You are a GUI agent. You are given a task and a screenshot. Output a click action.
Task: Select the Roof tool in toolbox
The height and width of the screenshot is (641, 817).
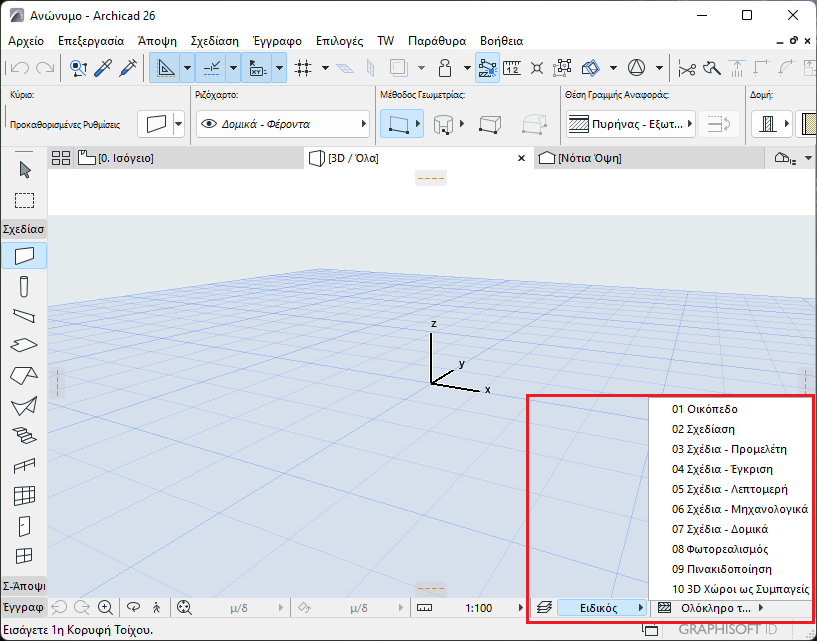coord(25,375)
